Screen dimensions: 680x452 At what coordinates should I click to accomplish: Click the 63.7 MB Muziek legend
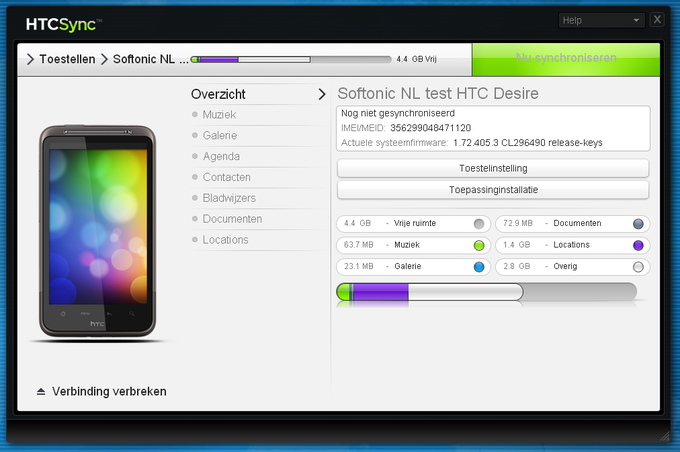point(413,245)
